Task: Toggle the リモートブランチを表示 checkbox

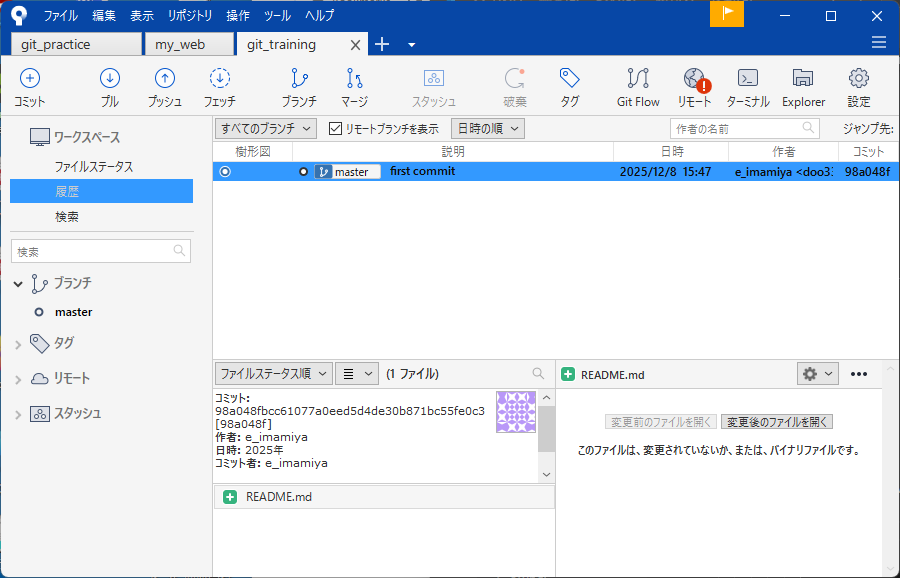Action: click(x=335, y=129)
